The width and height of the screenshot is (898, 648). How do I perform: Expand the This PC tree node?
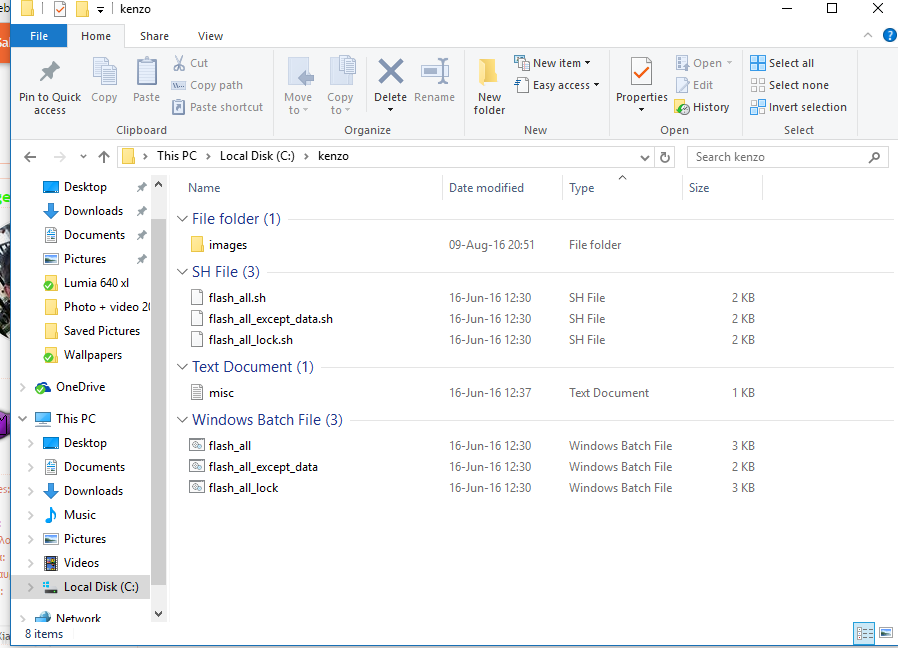click(23, 419)
